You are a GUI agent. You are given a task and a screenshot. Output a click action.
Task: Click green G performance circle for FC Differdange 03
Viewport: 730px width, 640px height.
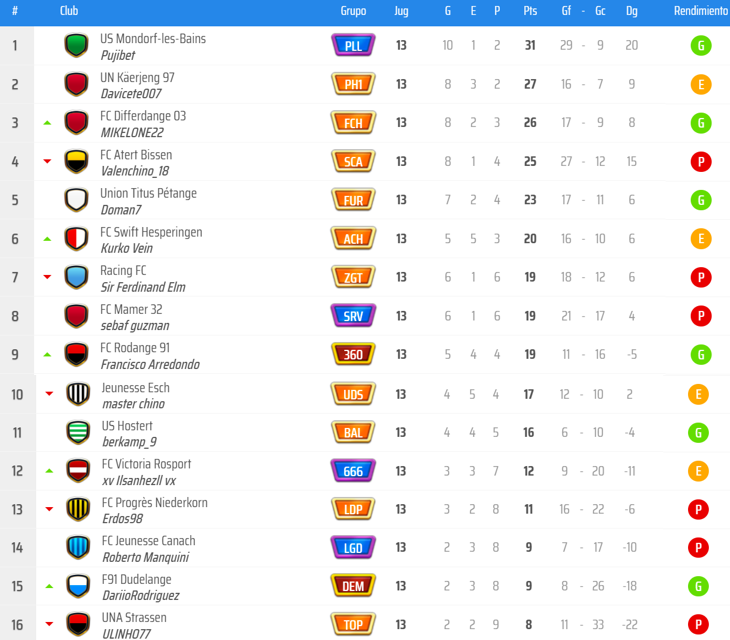[701, 123]
